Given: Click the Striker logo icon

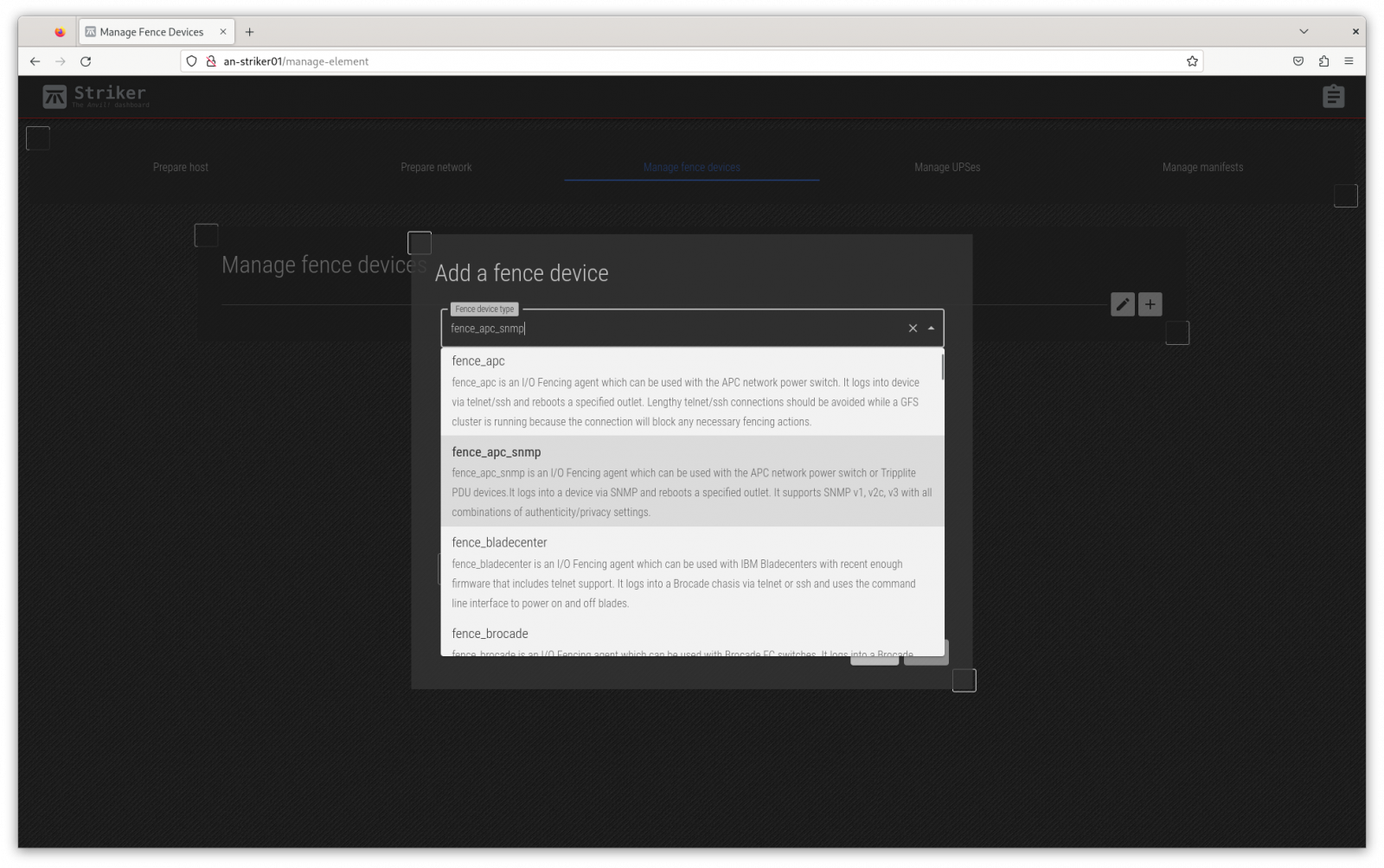Looking at the screenshot, I should [54, 96].
